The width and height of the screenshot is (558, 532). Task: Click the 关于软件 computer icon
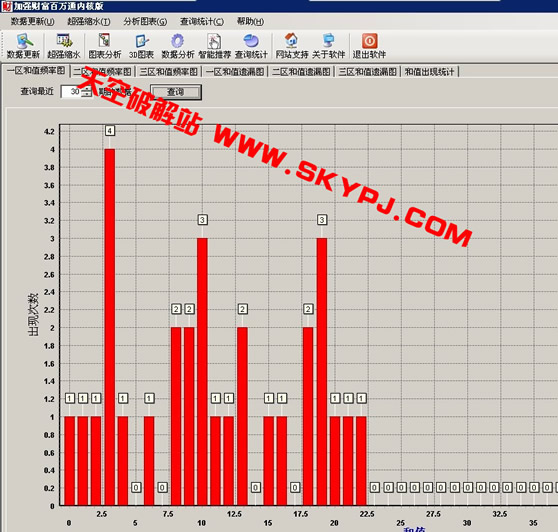tap(328, 46)
